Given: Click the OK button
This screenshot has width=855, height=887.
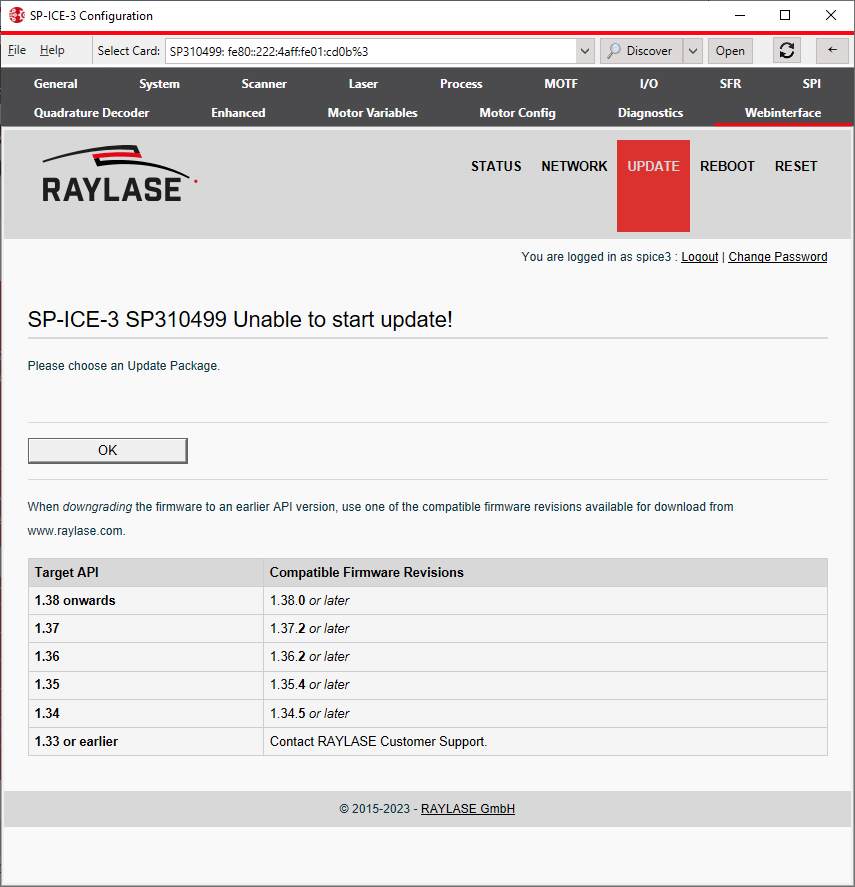Looking at the screenshot, I should coord(108,450).
